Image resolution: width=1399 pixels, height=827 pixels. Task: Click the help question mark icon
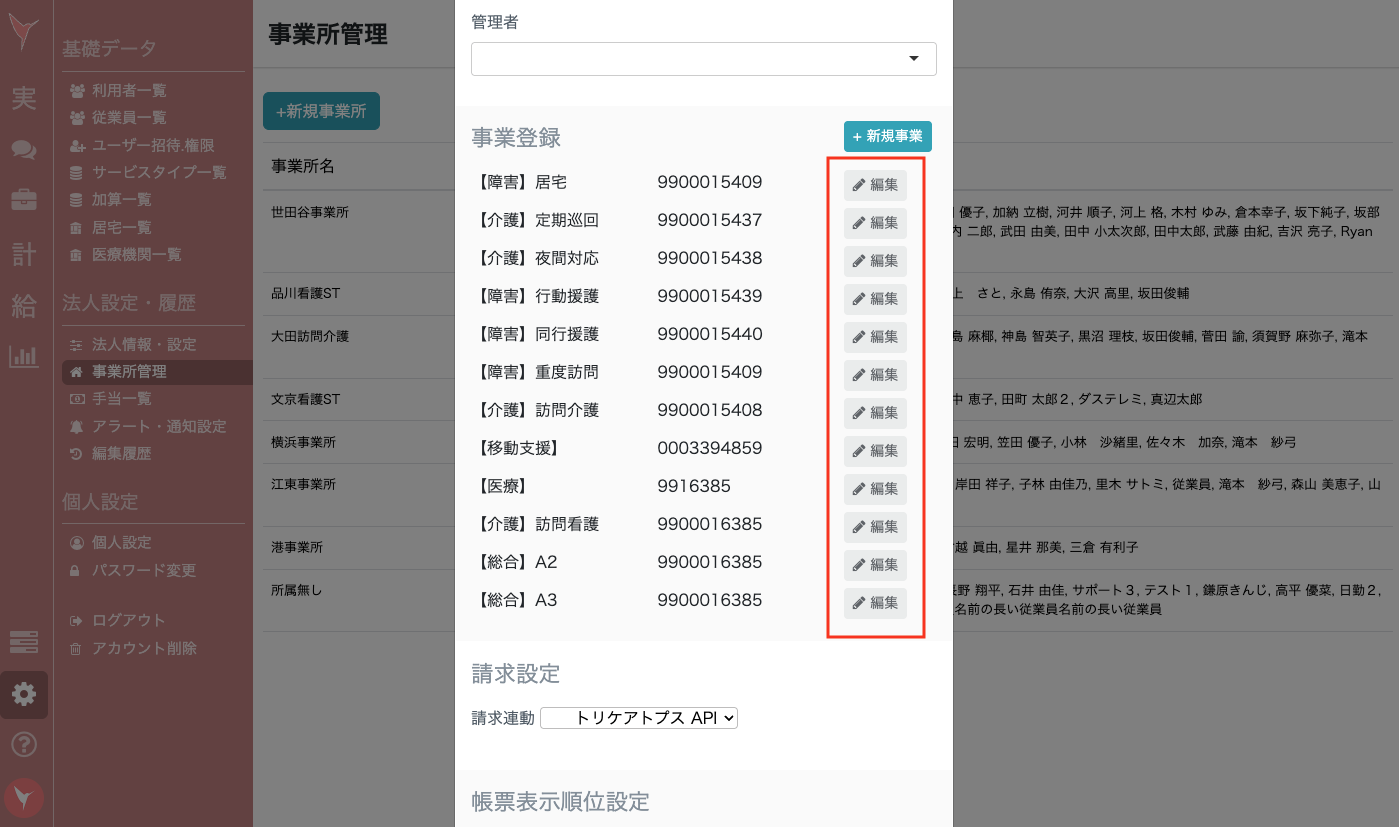(x=24, y=745)
